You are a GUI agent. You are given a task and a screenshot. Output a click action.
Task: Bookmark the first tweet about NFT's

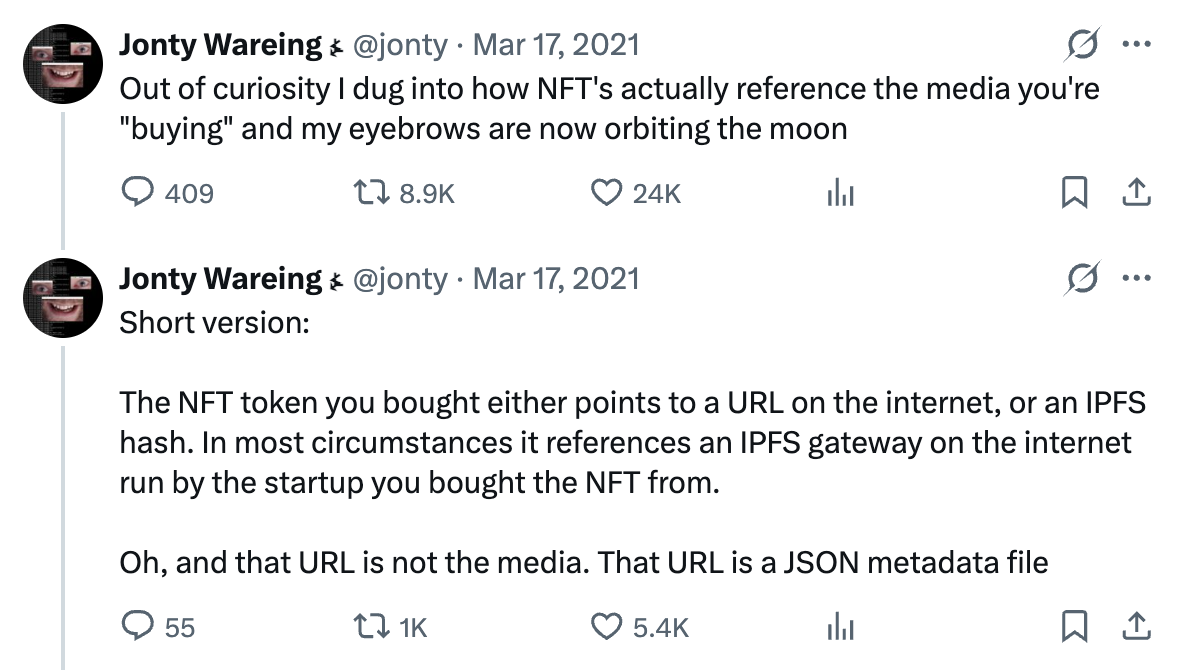pos(1074,193)
